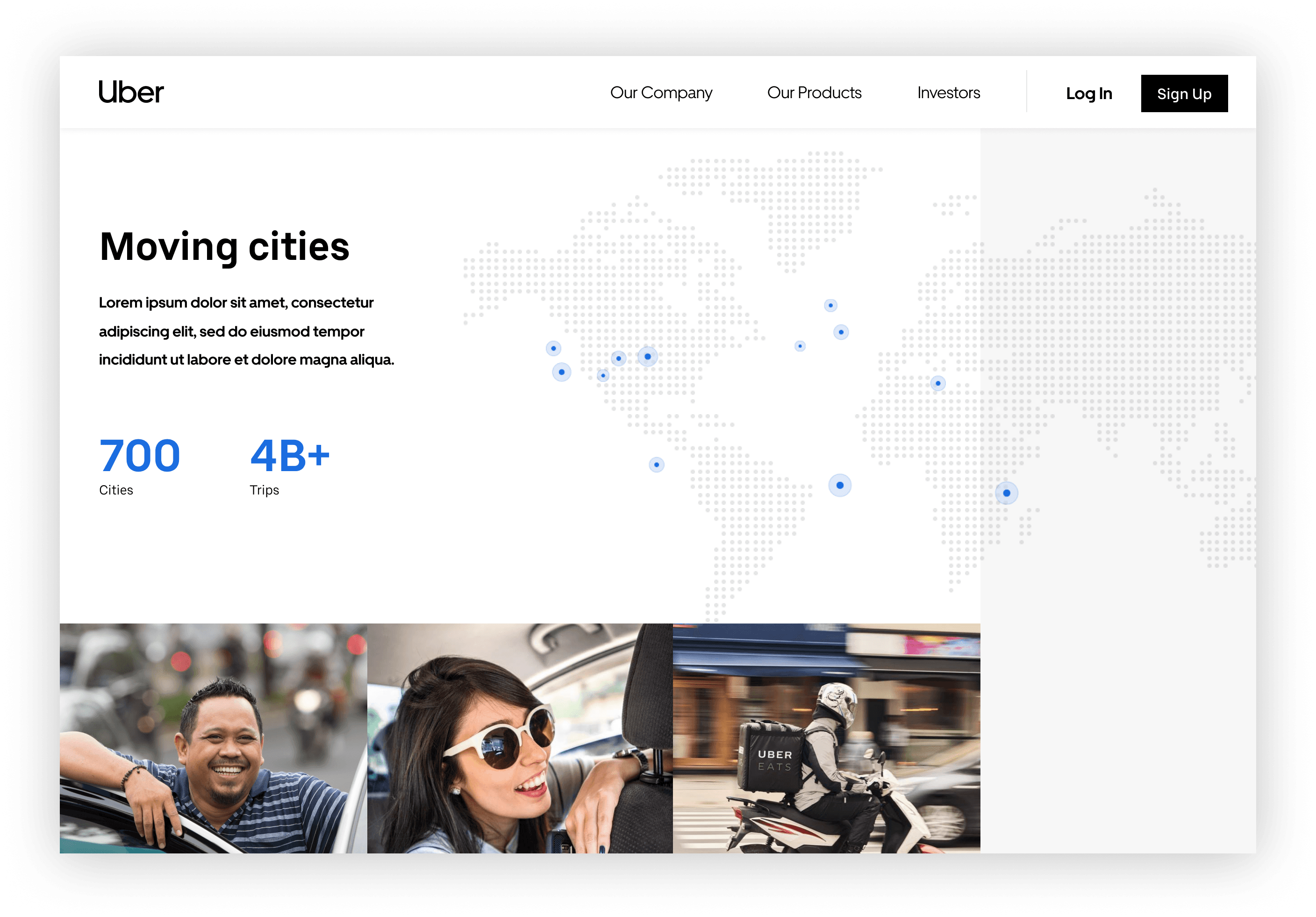
Task: Open the smiling driver photo
Action: click(213, 738)
